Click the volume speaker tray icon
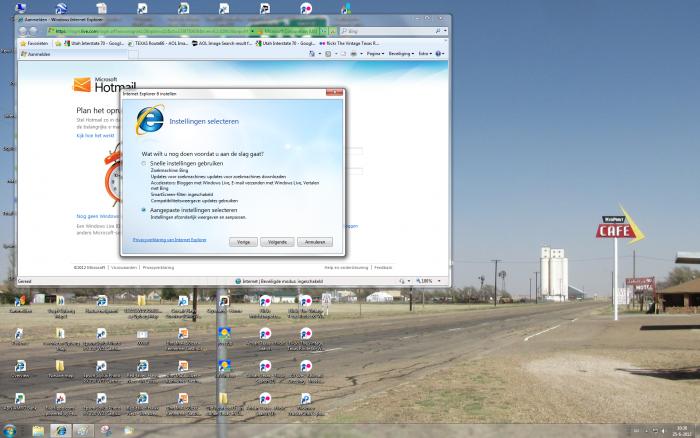700x438 pixels. pos(663,430)
